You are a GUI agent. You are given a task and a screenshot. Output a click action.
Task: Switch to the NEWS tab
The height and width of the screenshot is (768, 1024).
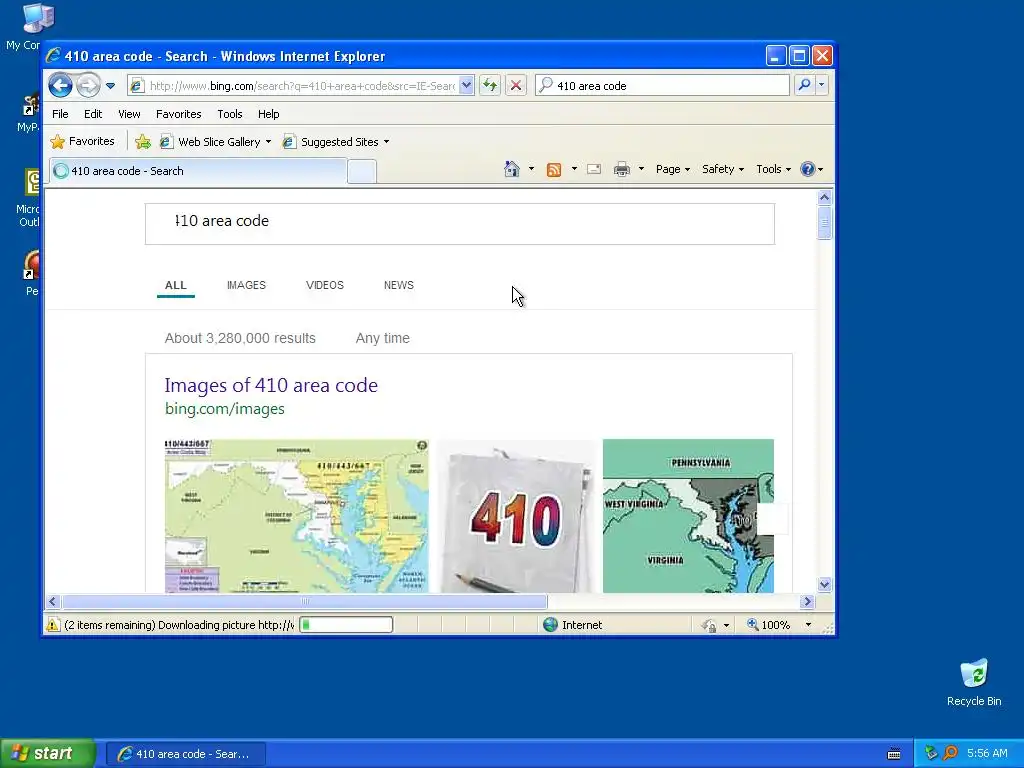pos(399,285)
